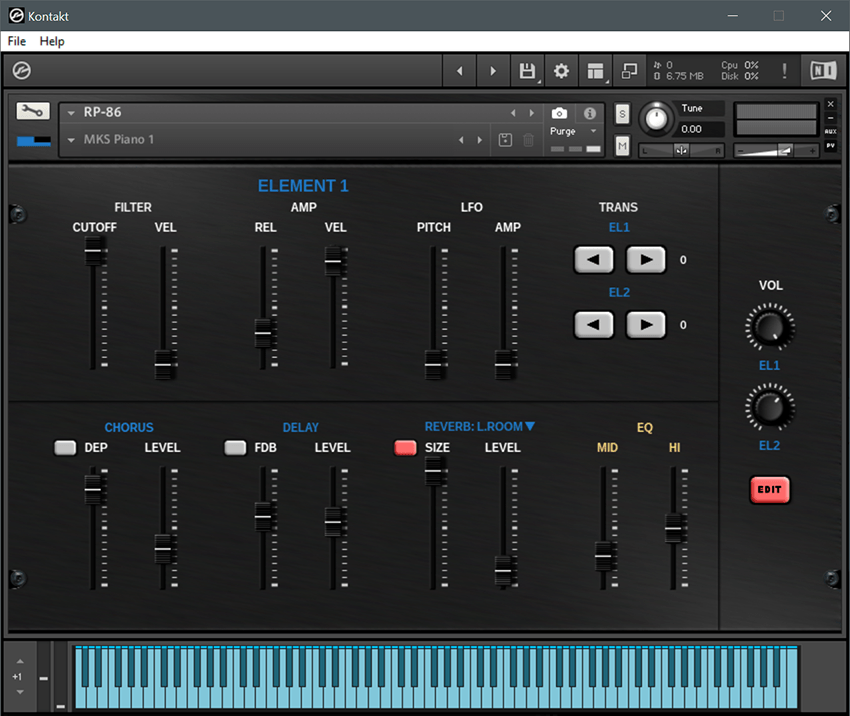Click the Delay LEVEL slider handle
Viewport: 850px width, 716px height.
(x=334, y=523)
